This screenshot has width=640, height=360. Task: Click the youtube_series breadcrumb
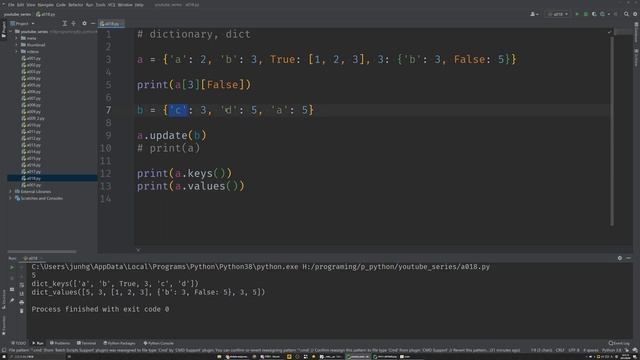point(17,14)
